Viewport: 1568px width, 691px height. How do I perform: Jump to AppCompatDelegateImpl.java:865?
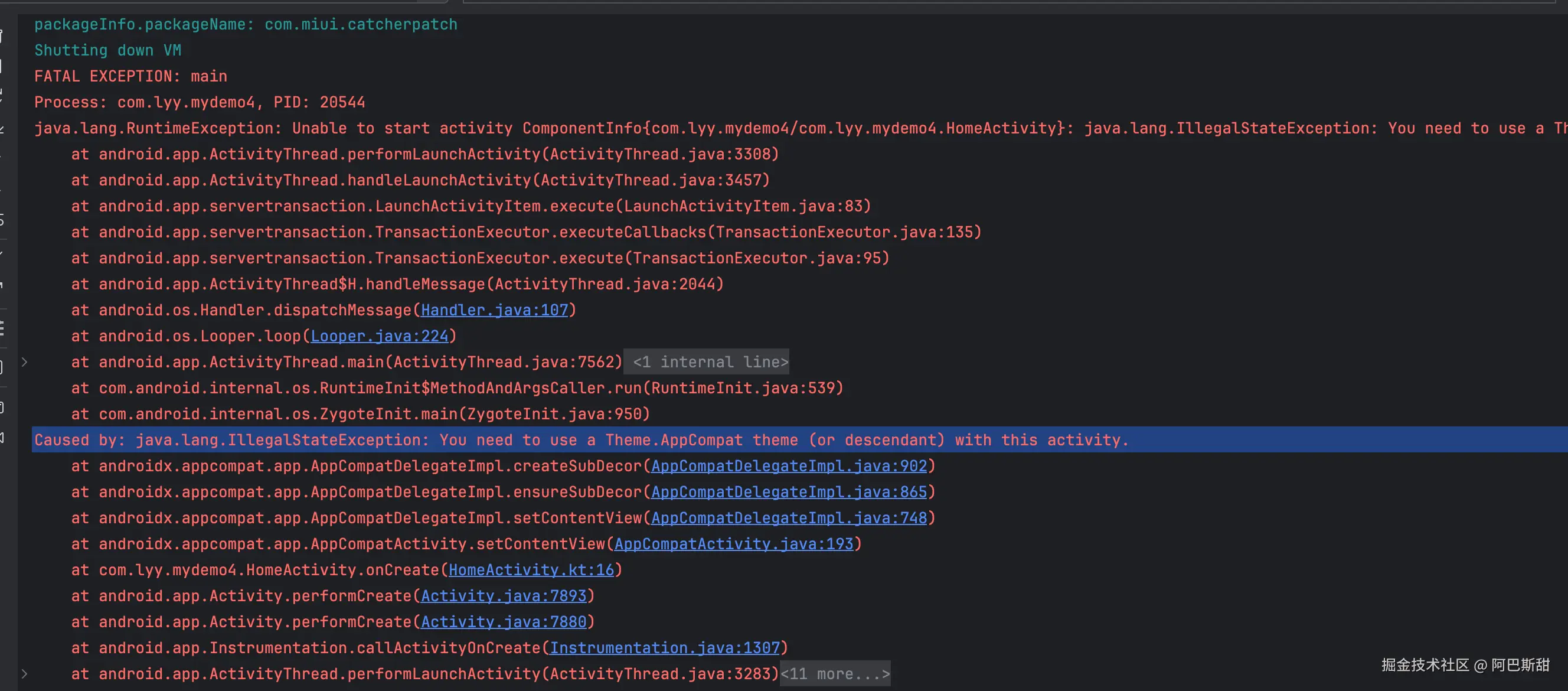[x=788, y=492]
